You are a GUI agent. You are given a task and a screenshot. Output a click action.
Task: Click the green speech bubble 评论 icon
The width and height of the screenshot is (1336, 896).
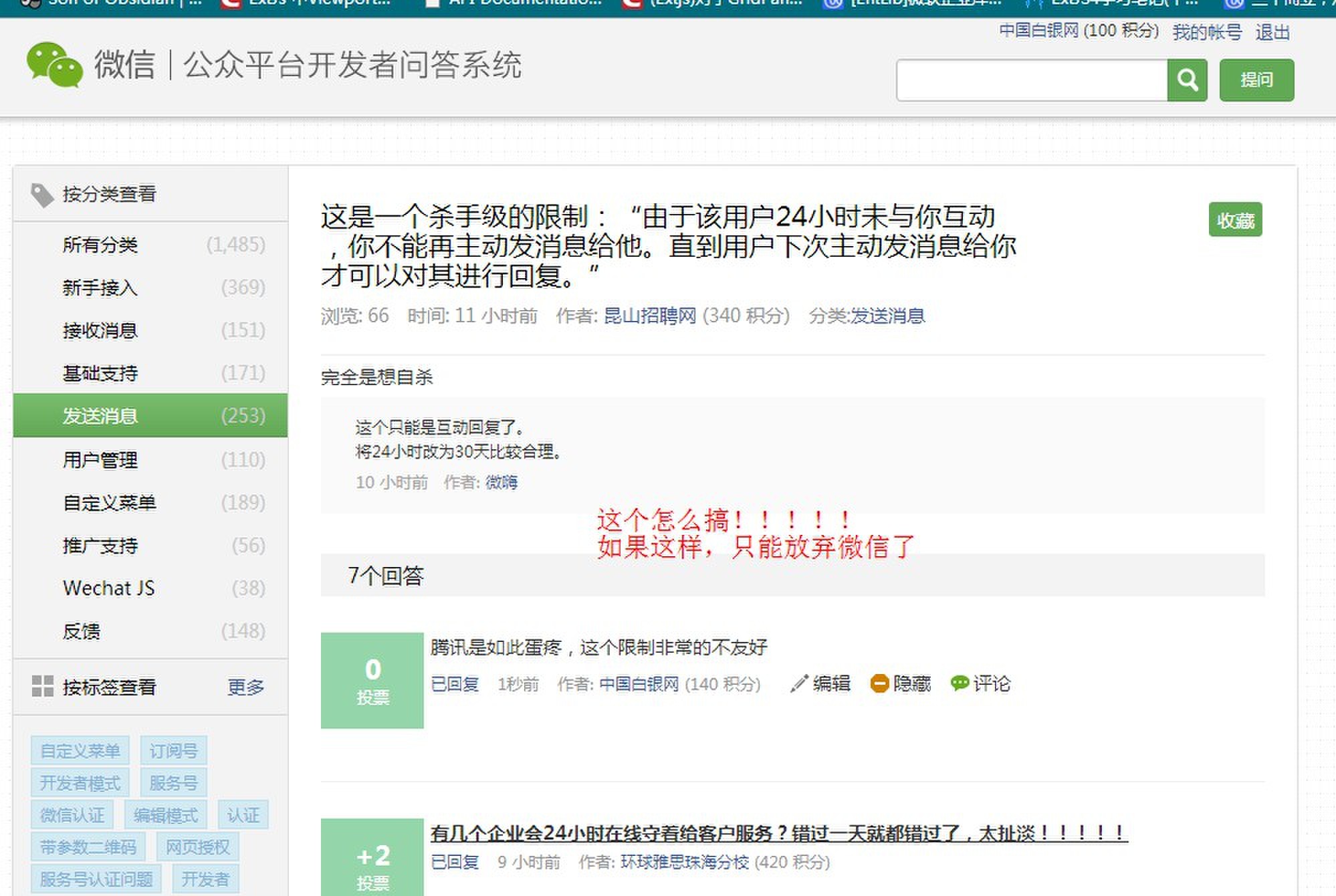960,683
